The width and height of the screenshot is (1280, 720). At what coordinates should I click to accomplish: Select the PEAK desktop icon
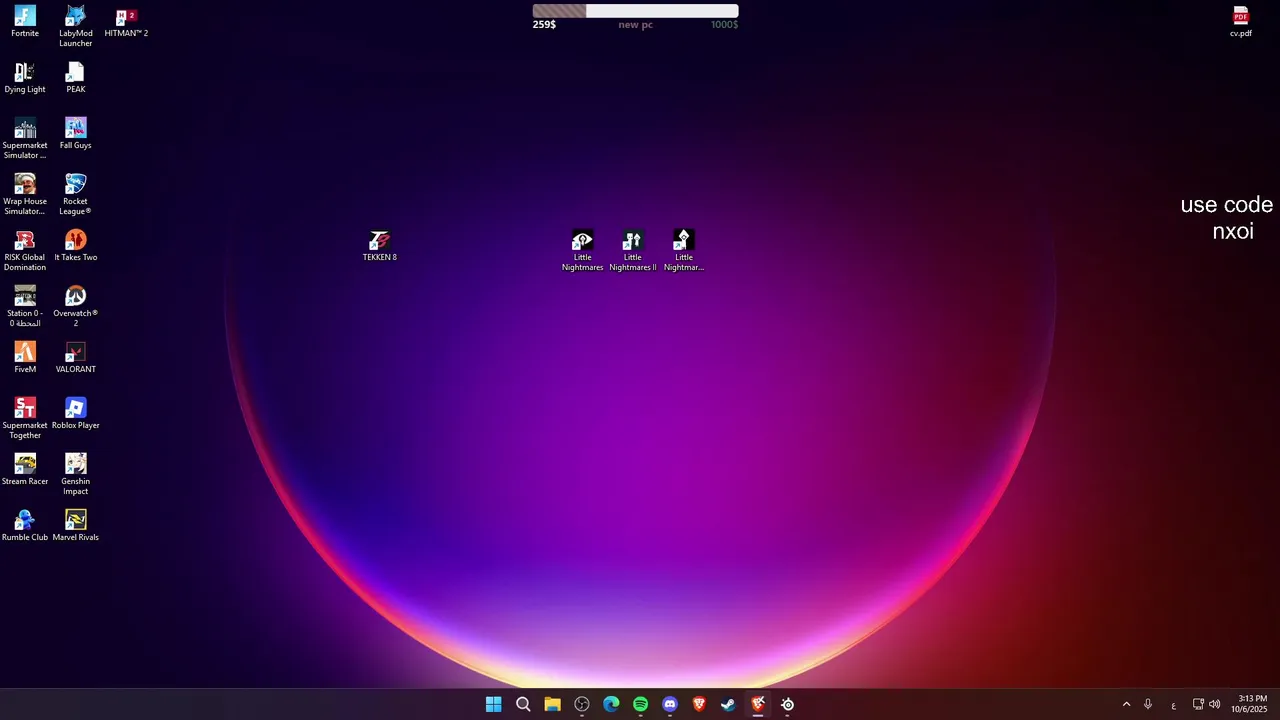pos(75,78)
